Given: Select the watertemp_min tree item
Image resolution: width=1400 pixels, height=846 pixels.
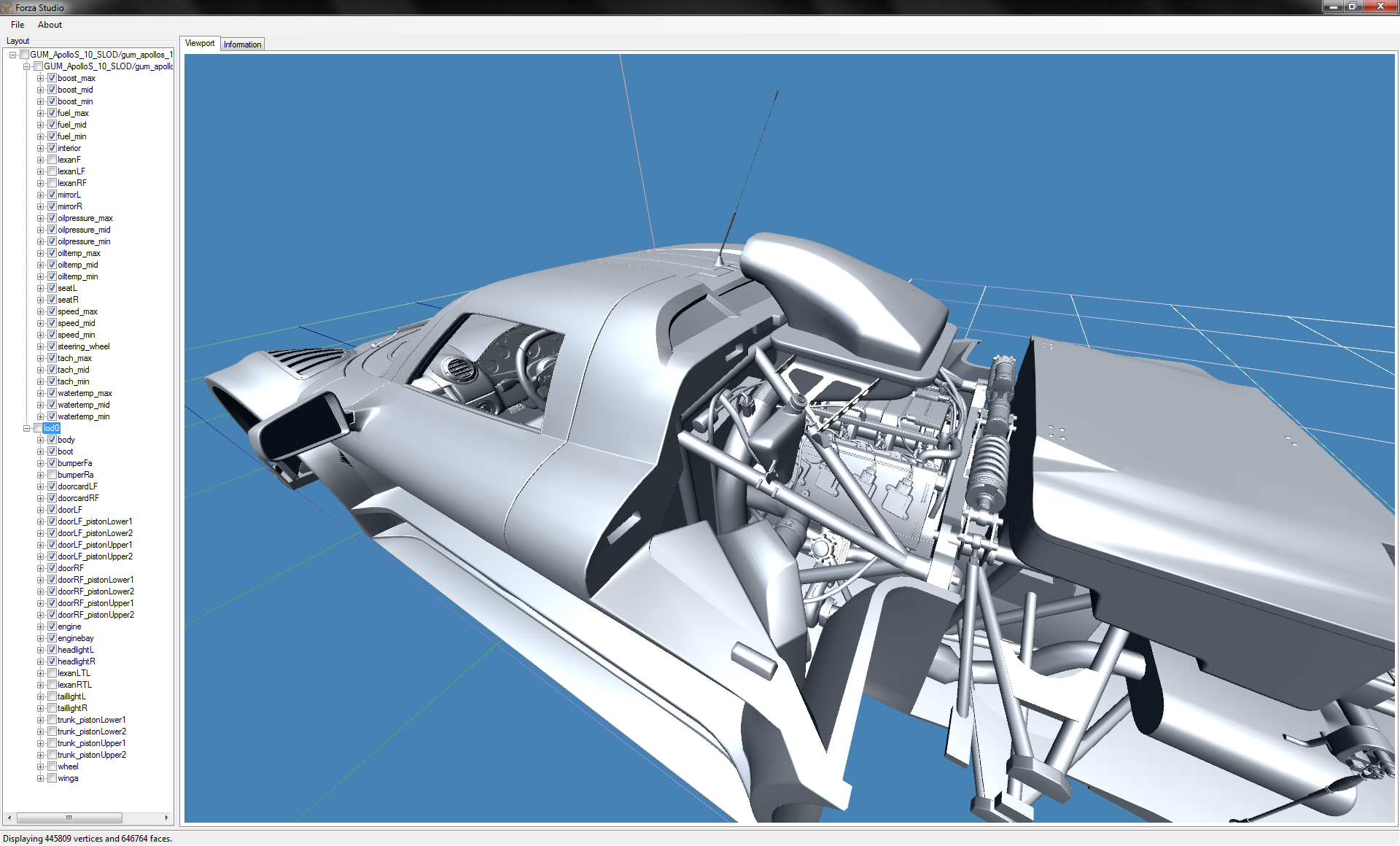Looking at the screenshot, I should click(x=84, y=416).
